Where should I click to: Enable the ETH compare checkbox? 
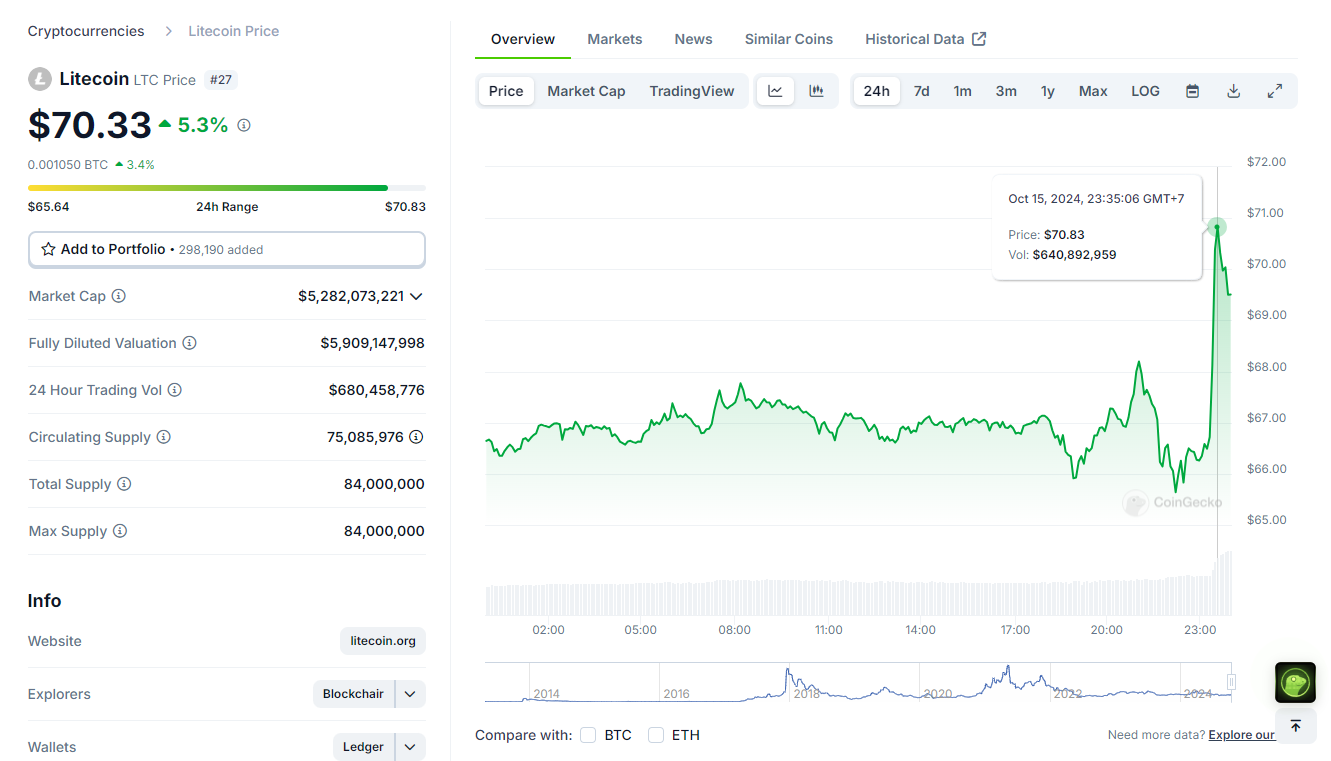(656, 735)
